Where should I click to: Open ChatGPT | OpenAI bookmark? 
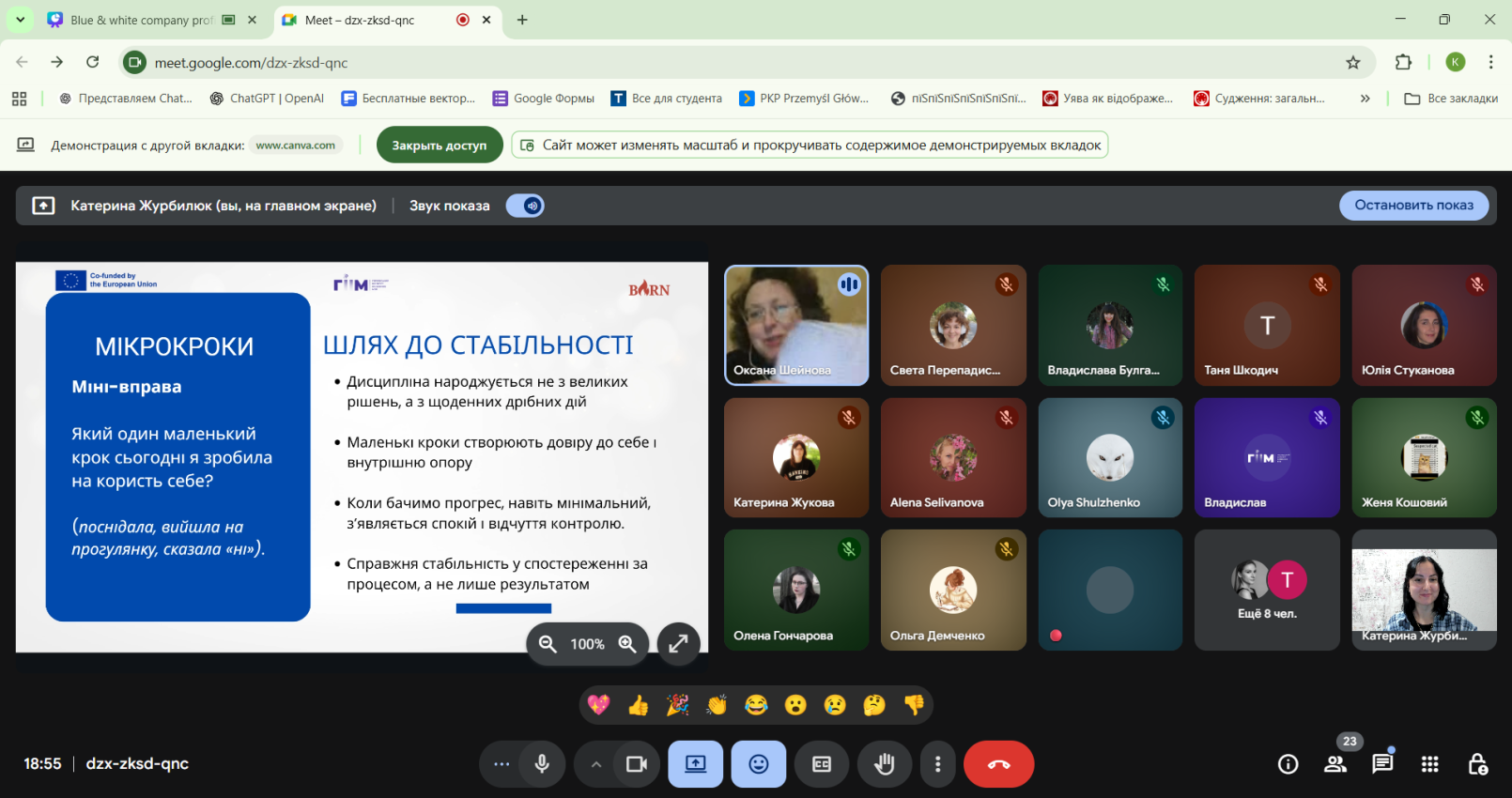[267, 99]
